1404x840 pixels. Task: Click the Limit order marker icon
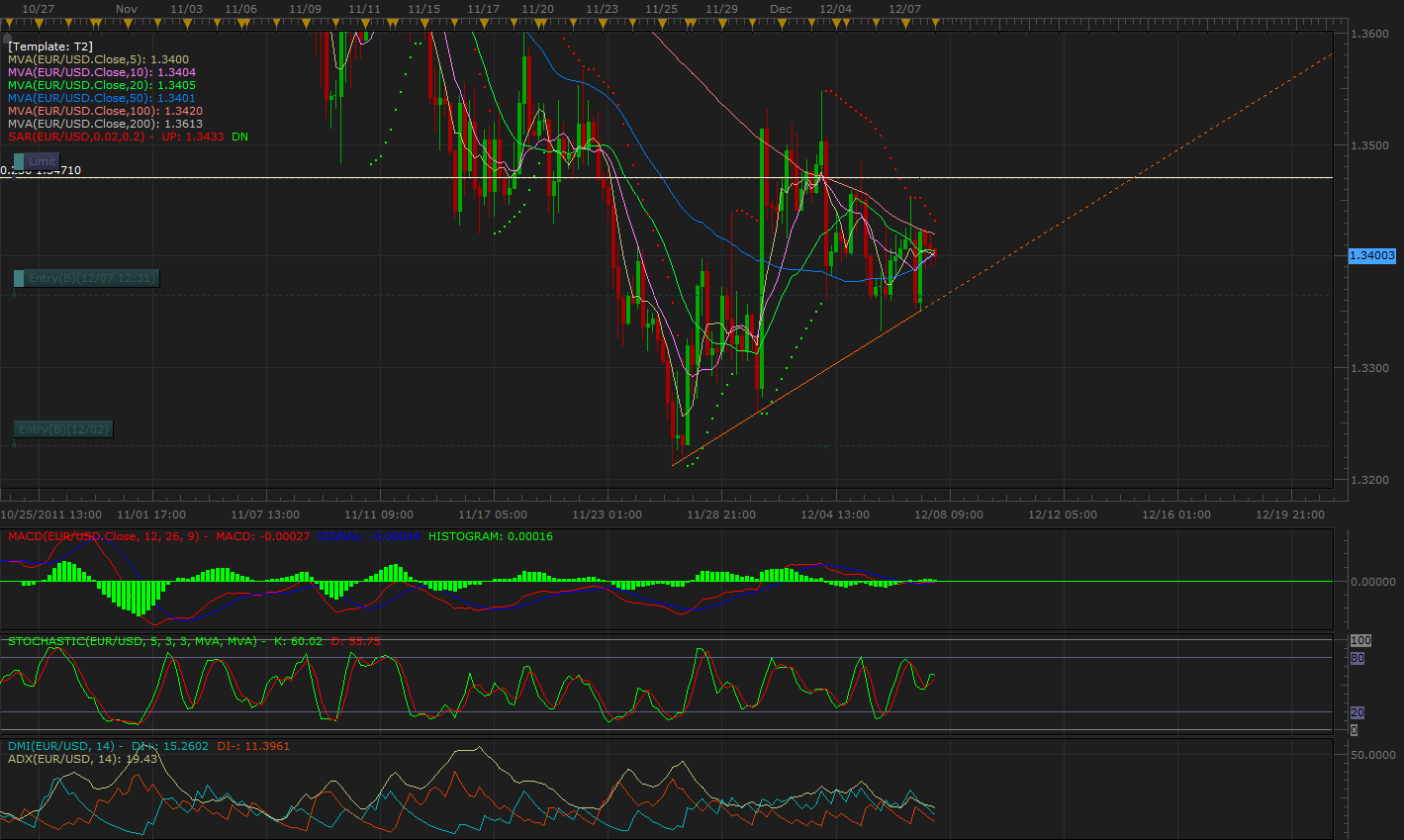click(x=20, y=161)
